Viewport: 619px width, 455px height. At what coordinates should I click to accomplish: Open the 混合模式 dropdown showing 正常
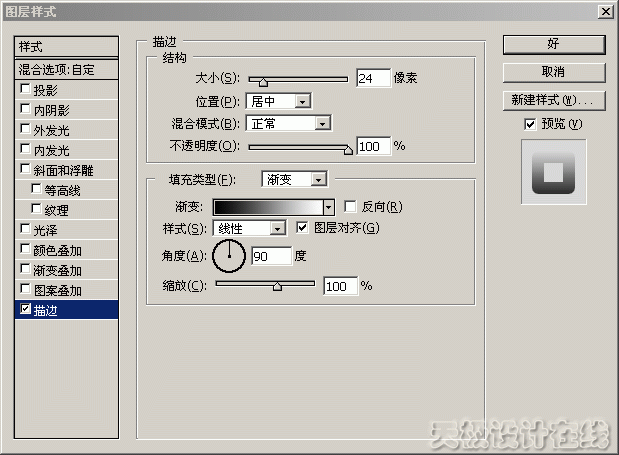(x=289, y=124)
